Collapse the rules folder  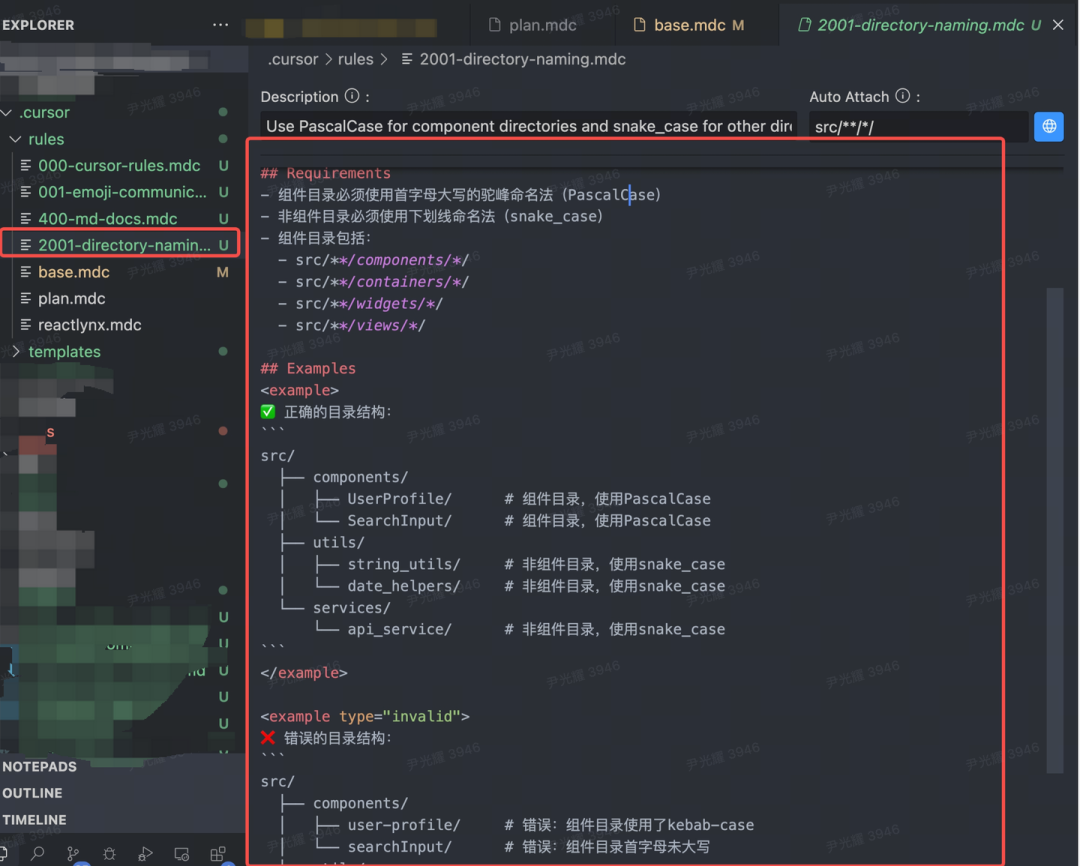tap(15, 139)
